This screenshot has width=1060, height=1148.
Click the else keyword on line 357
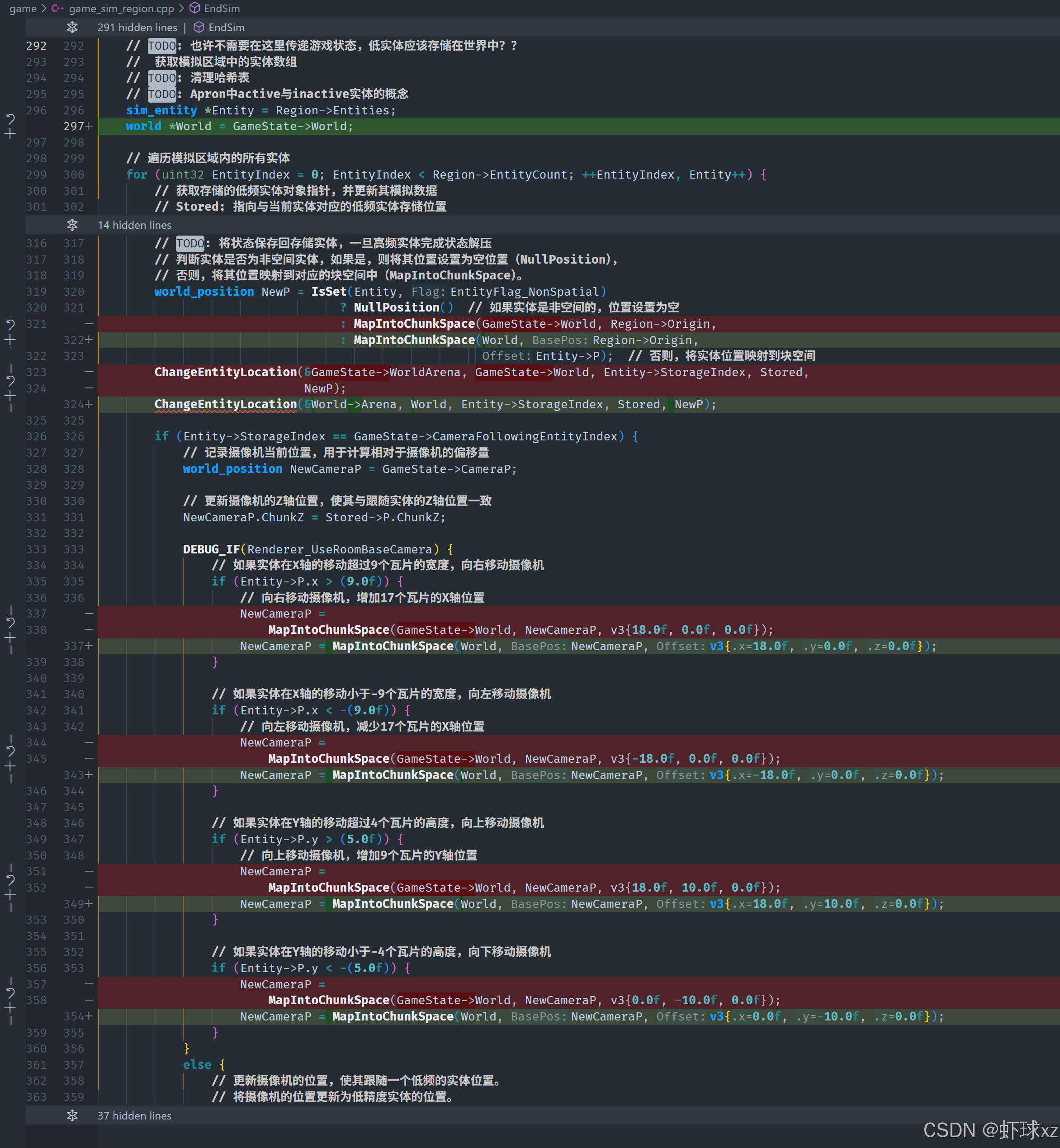(197, 1064)
